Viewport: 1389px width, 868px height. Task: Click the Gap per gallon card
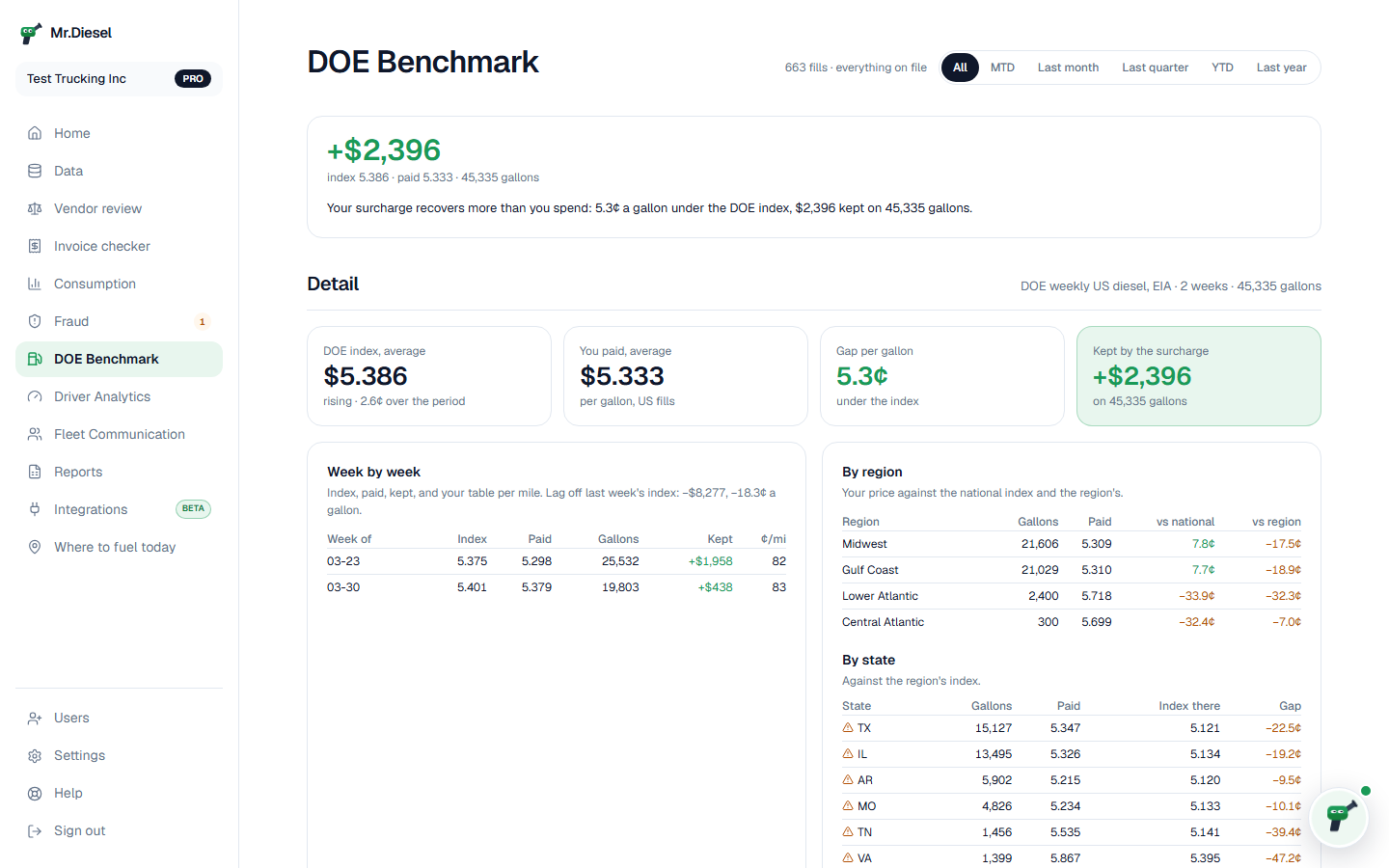click(x=942, y=376)
